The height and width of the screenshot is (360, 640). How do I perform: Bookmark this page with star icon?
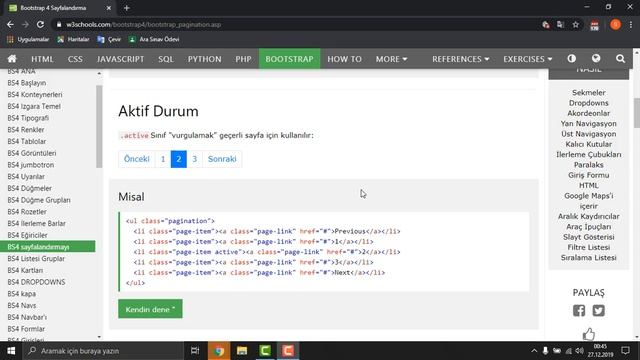[576, 24]
